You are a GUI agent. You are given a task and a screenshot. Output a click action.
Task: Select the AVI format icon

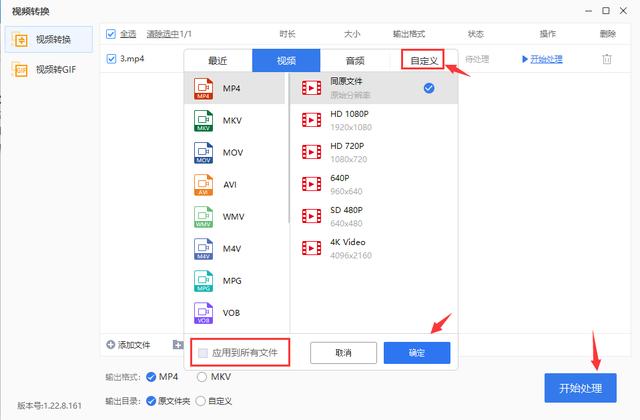pyautogui.click(x=204, y=186)
